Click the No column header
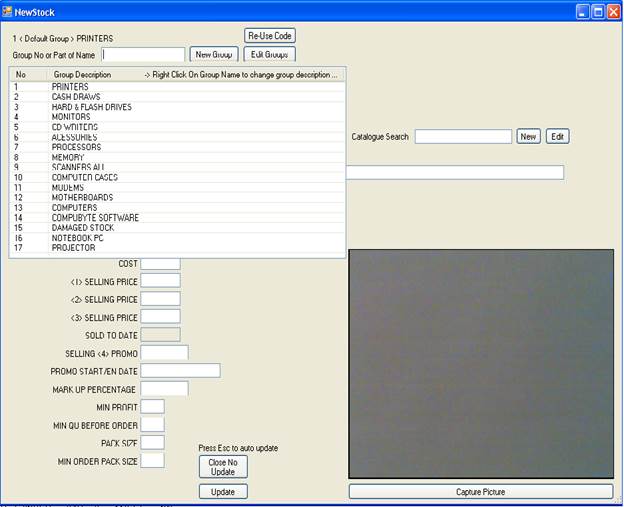624x507 pixels. (29, 75)
